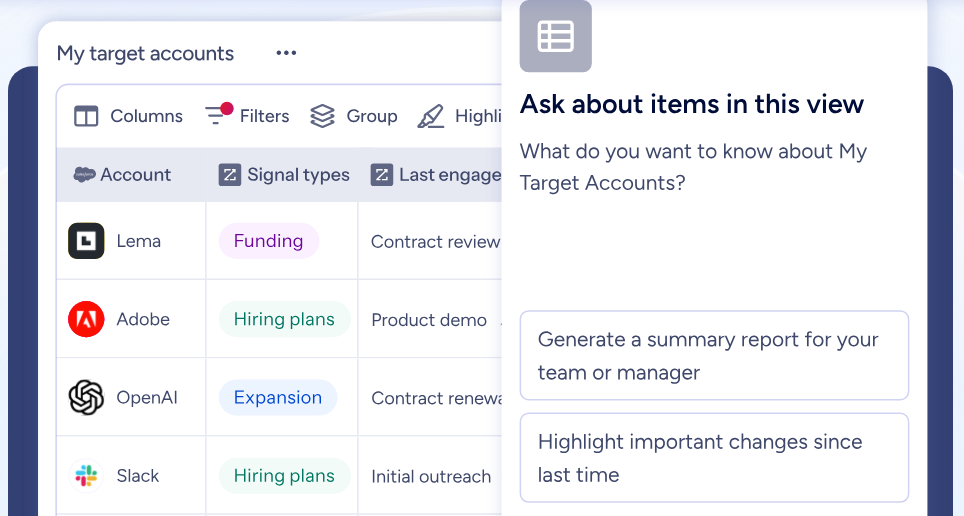Click the Columns layout icon
This screenshot has height=516, width=964.
point(86,116)
